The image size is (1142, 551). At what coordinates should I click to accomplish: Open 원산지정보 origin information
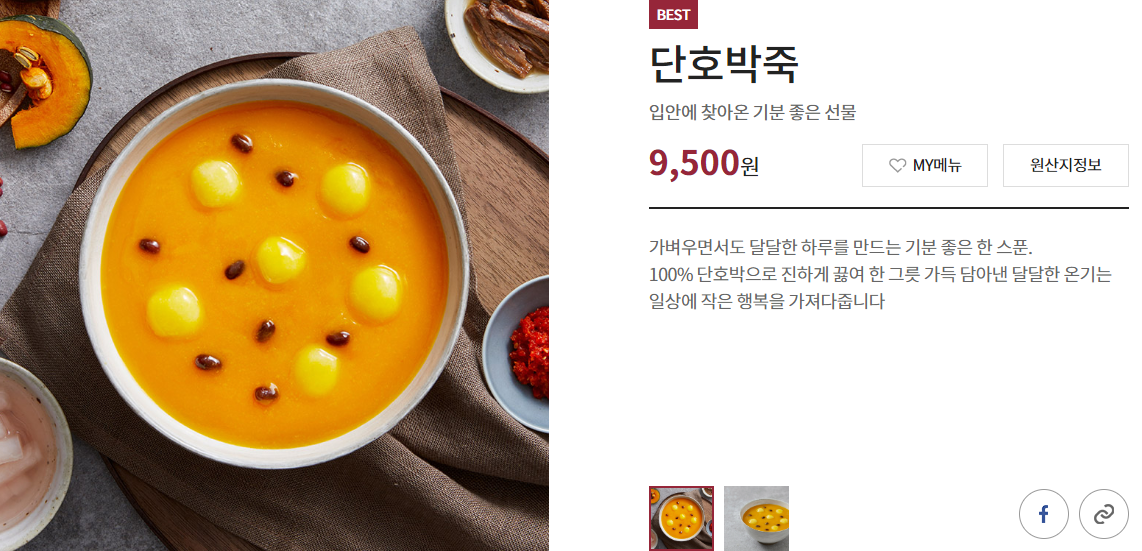pos(1066,165)
